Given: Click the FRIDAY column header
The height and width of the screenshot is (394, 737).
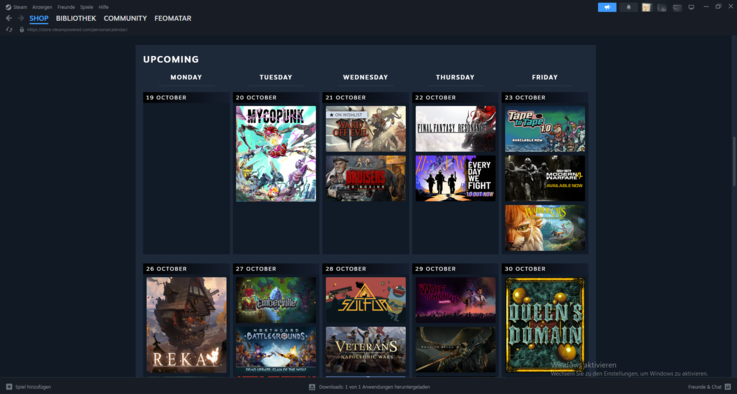Looking at the screenshot, I should coord(545,77).
